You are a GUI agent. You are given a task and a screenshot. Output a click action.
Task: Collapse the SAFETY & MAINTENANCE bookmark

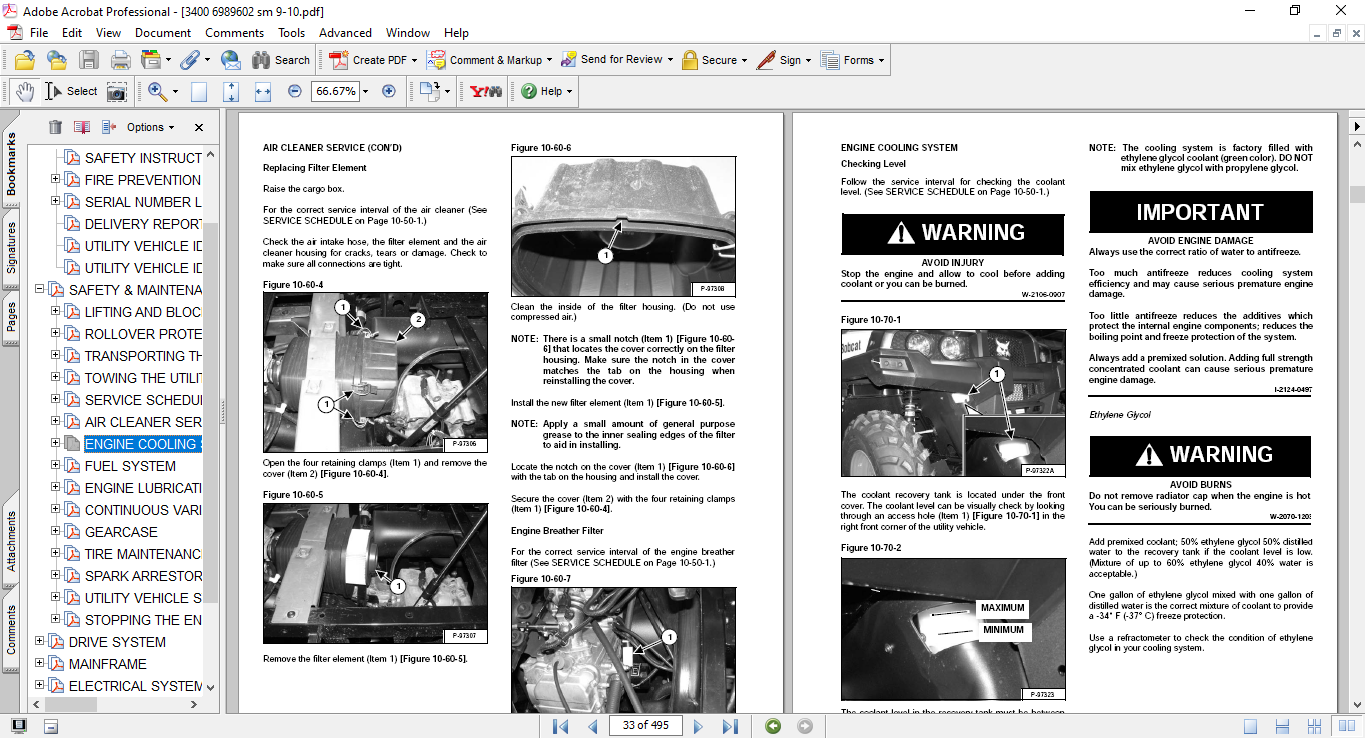[x=40, y=290]
